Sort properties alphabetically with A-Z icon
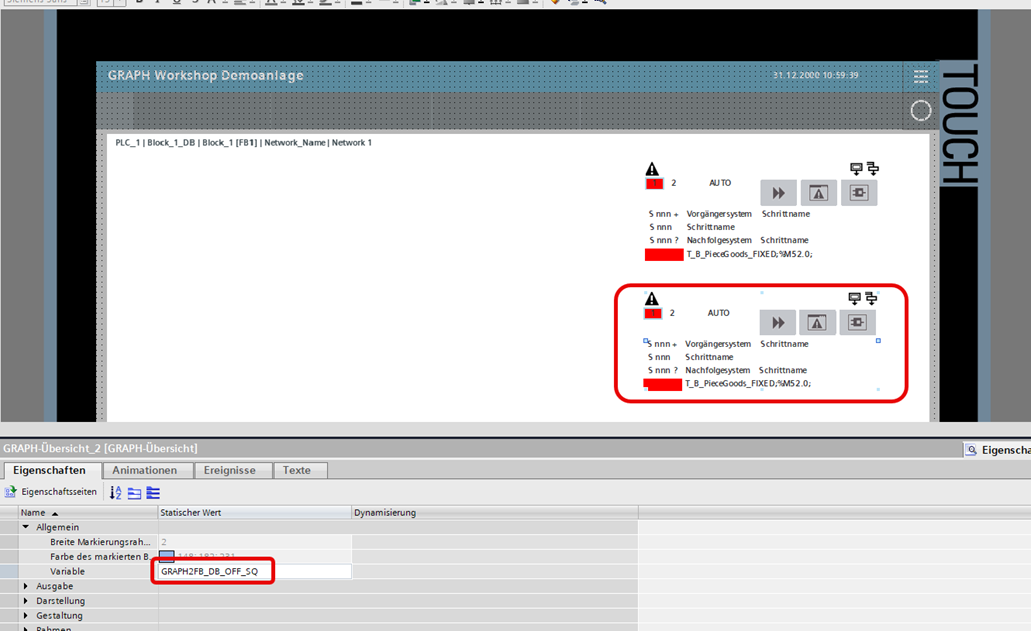The image size is (1031, 631). pyautogui.click(x=116, y=492)
